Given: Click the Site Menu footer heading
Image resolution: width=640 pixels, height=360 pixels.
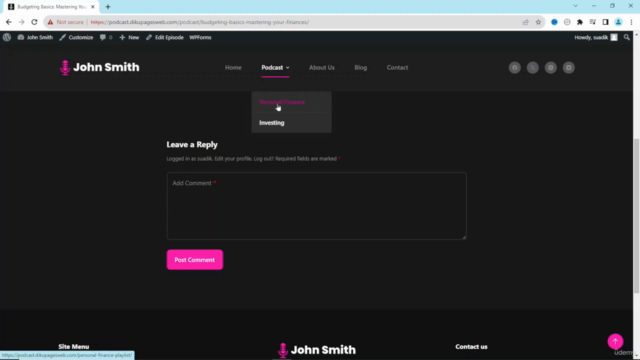Looking at the screenshot, I should click(x=73, y=347).
